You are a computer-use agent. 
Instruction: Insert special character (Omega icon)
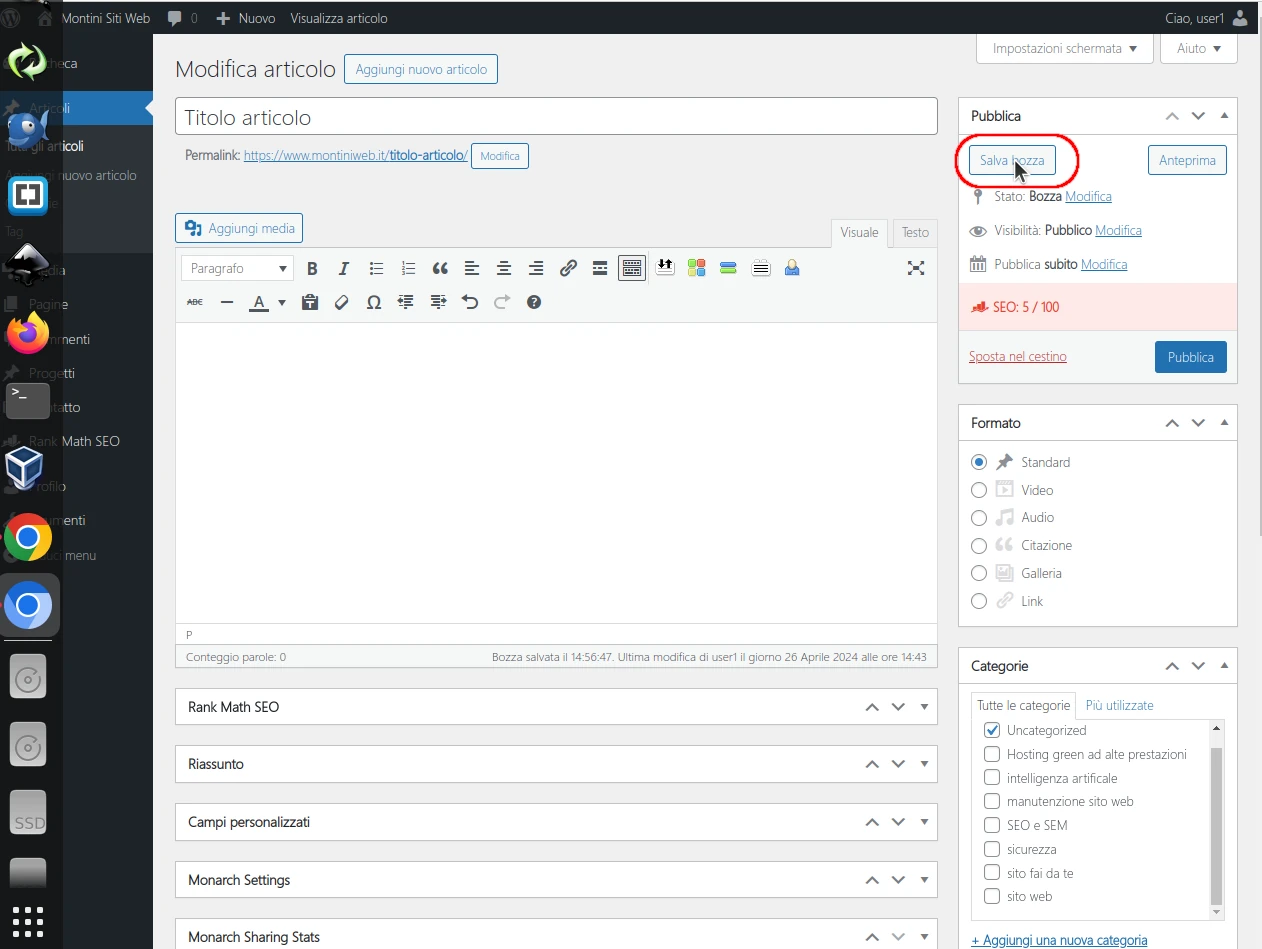[x=374, y=302]
